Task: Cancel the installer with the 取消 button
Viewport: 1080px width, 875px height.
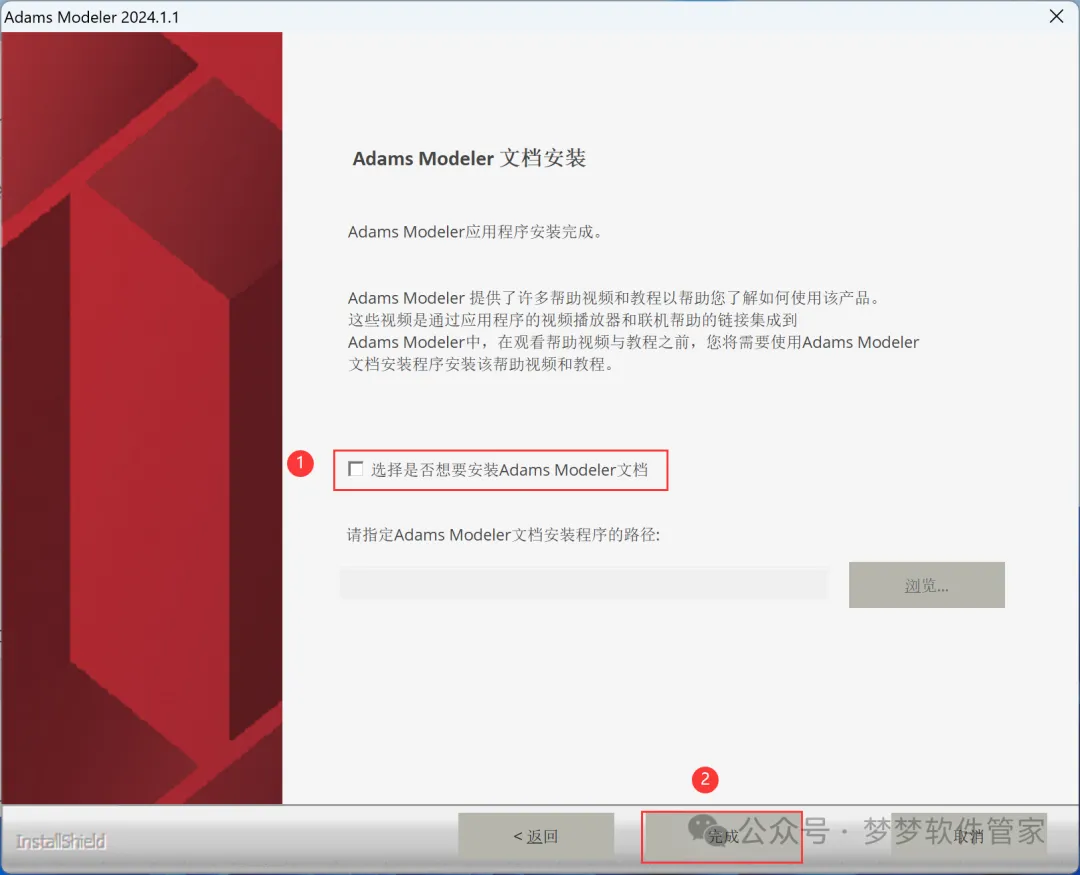Action: coord(968,836)
